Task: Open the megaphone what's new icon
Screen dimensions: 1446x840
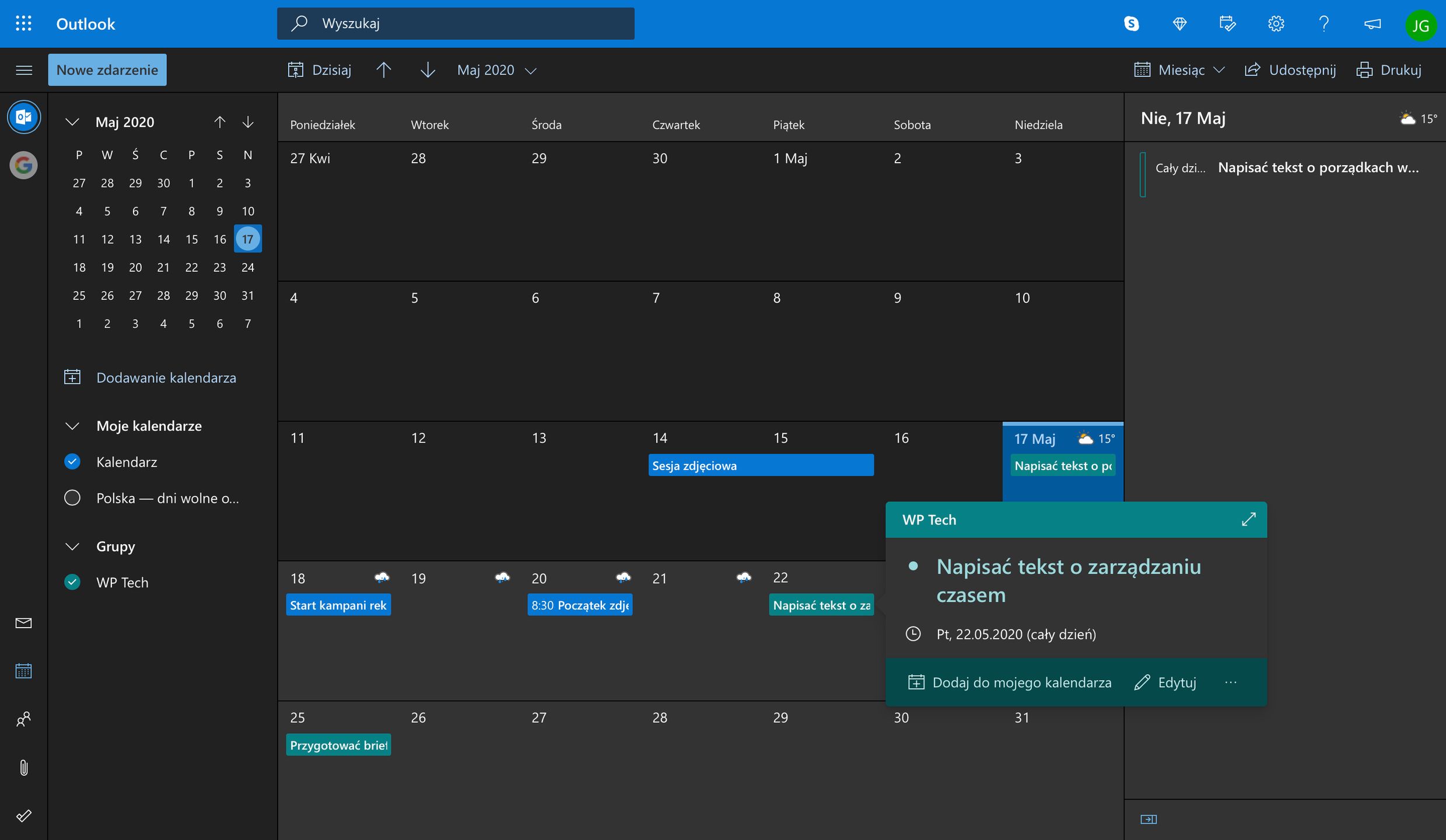Action: tap(1373, 23)
